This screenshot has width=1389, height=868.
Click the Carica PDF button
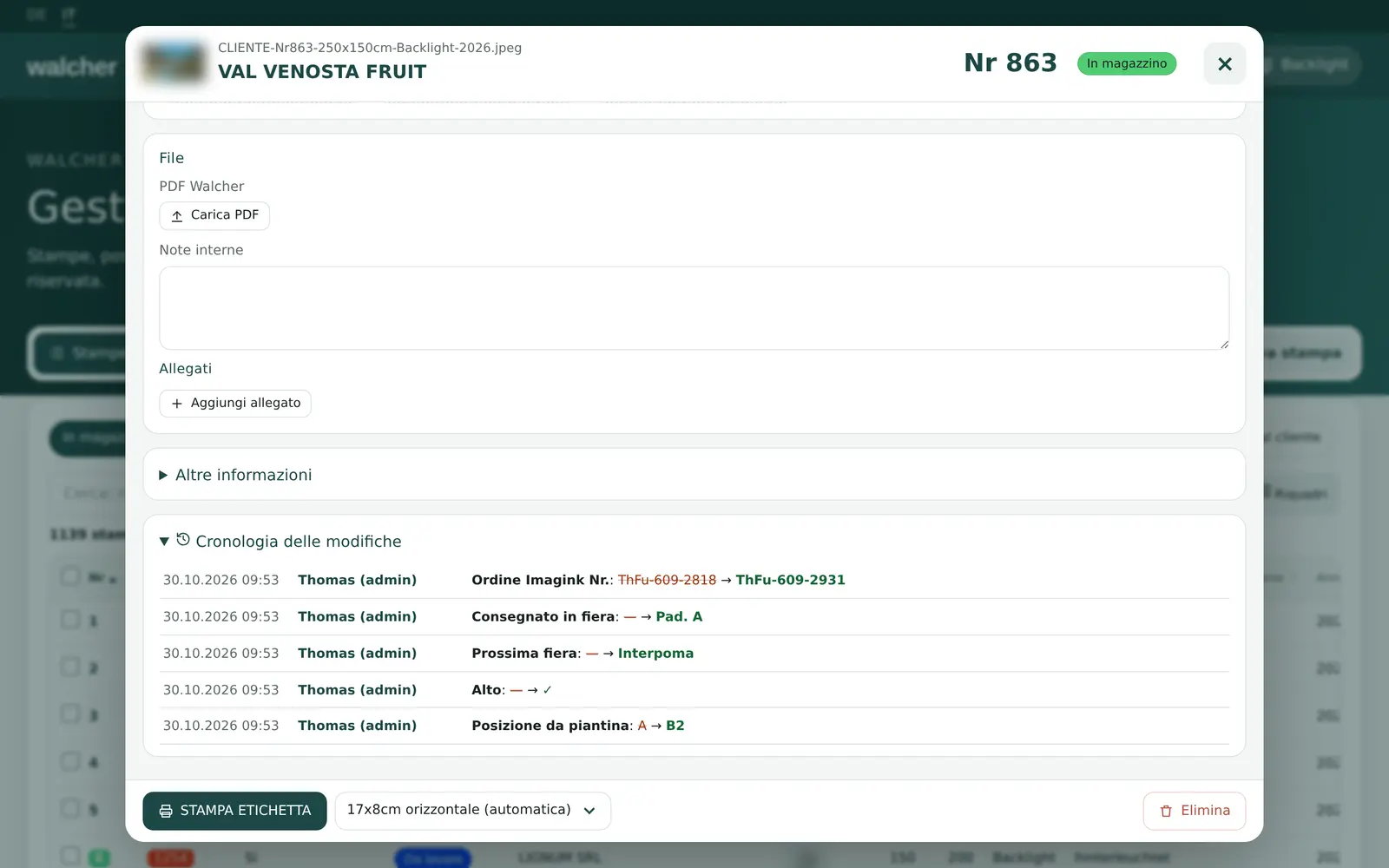tap(214, 215)
